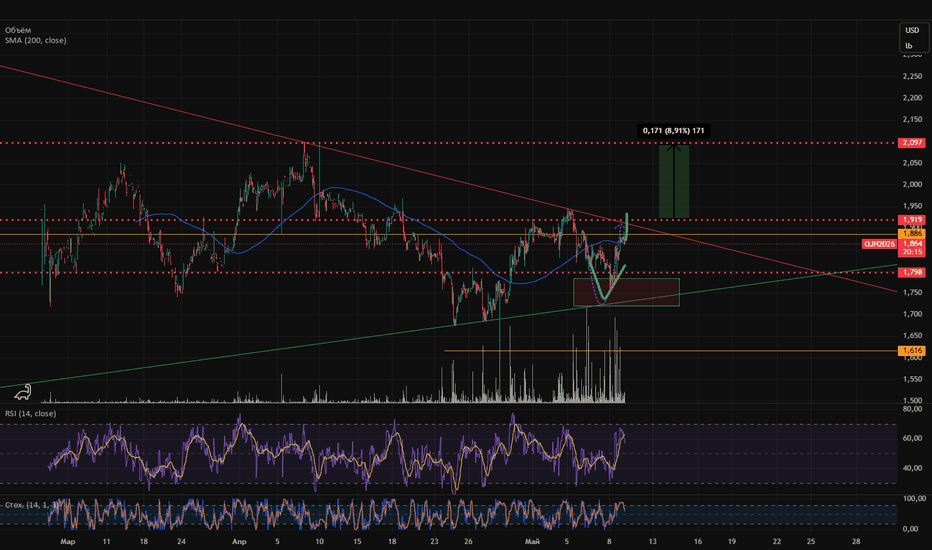Select the red shaded rectangle support zone
The height and width of the screenshot is (550, 932).
tap(626, 293)
